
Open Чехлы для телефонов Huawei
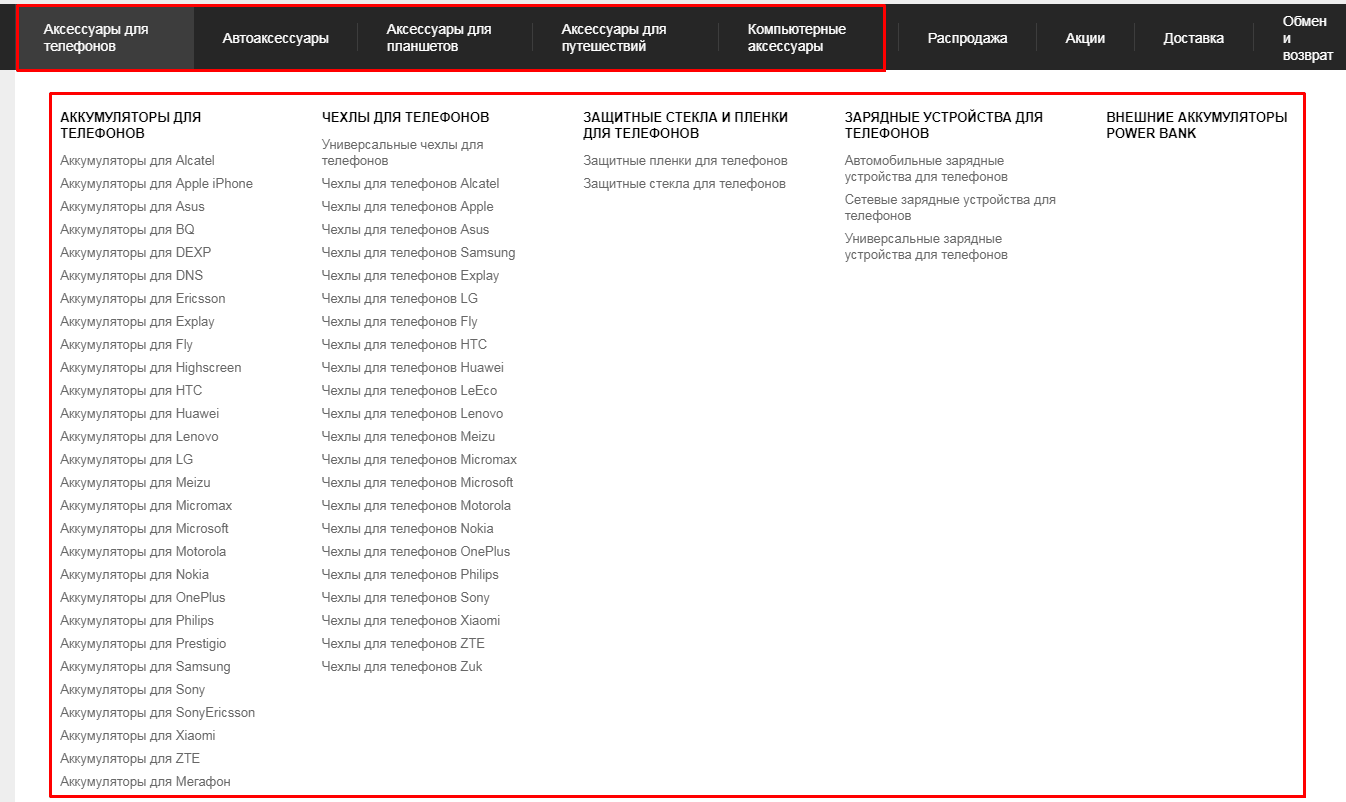coord(413,367)
